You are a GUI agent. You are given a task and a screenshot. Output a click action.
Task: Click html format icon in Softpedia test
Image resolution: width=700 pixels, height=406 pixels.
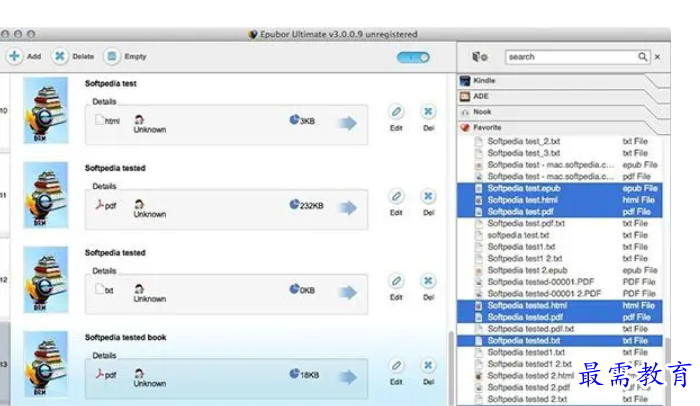(x=99, y=120)
